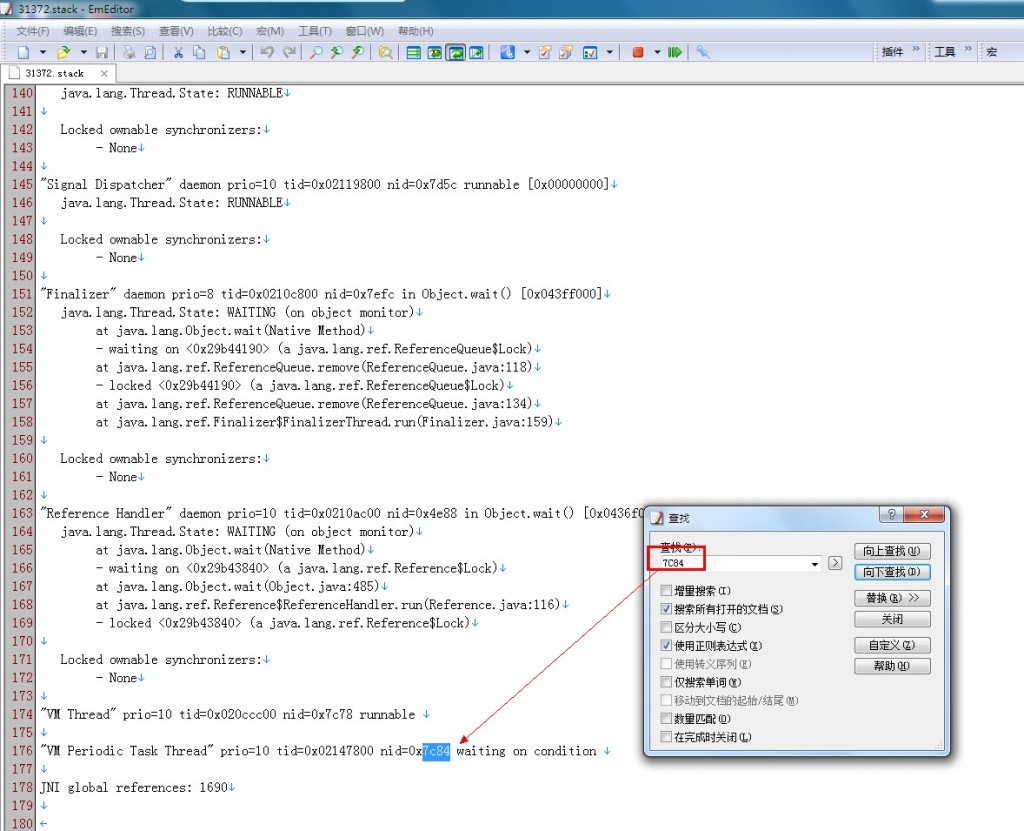Expand the 插件 toolbar overflow chevron
Image resolution: width=1024 pixels, height=831 pixels.
tap(916, 50)
